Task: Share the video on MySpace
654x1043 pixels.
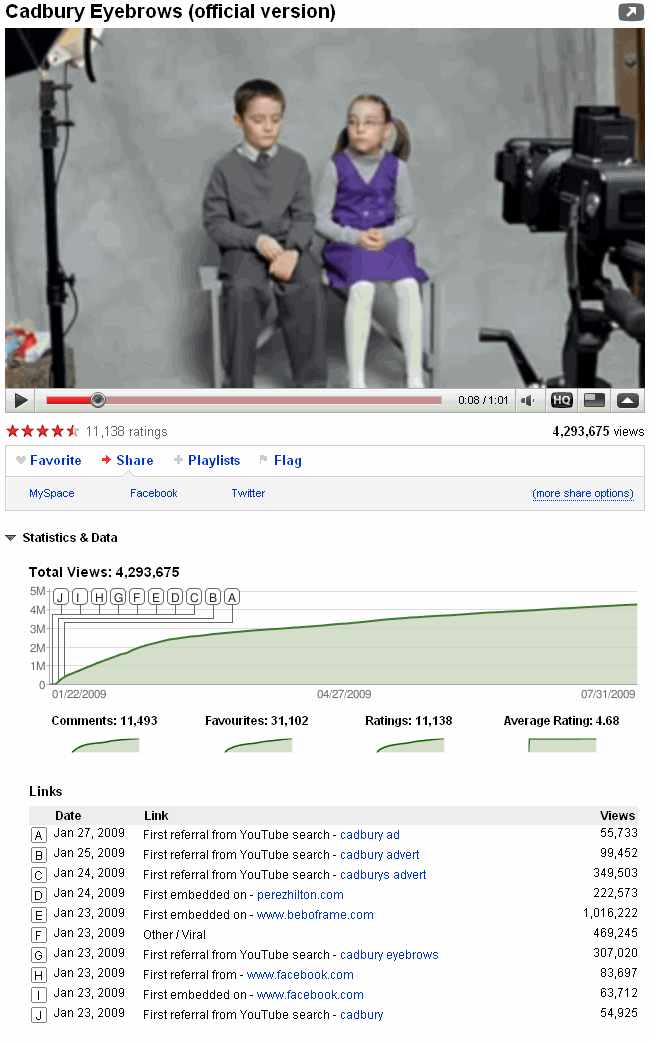Action: click(52, 493)
